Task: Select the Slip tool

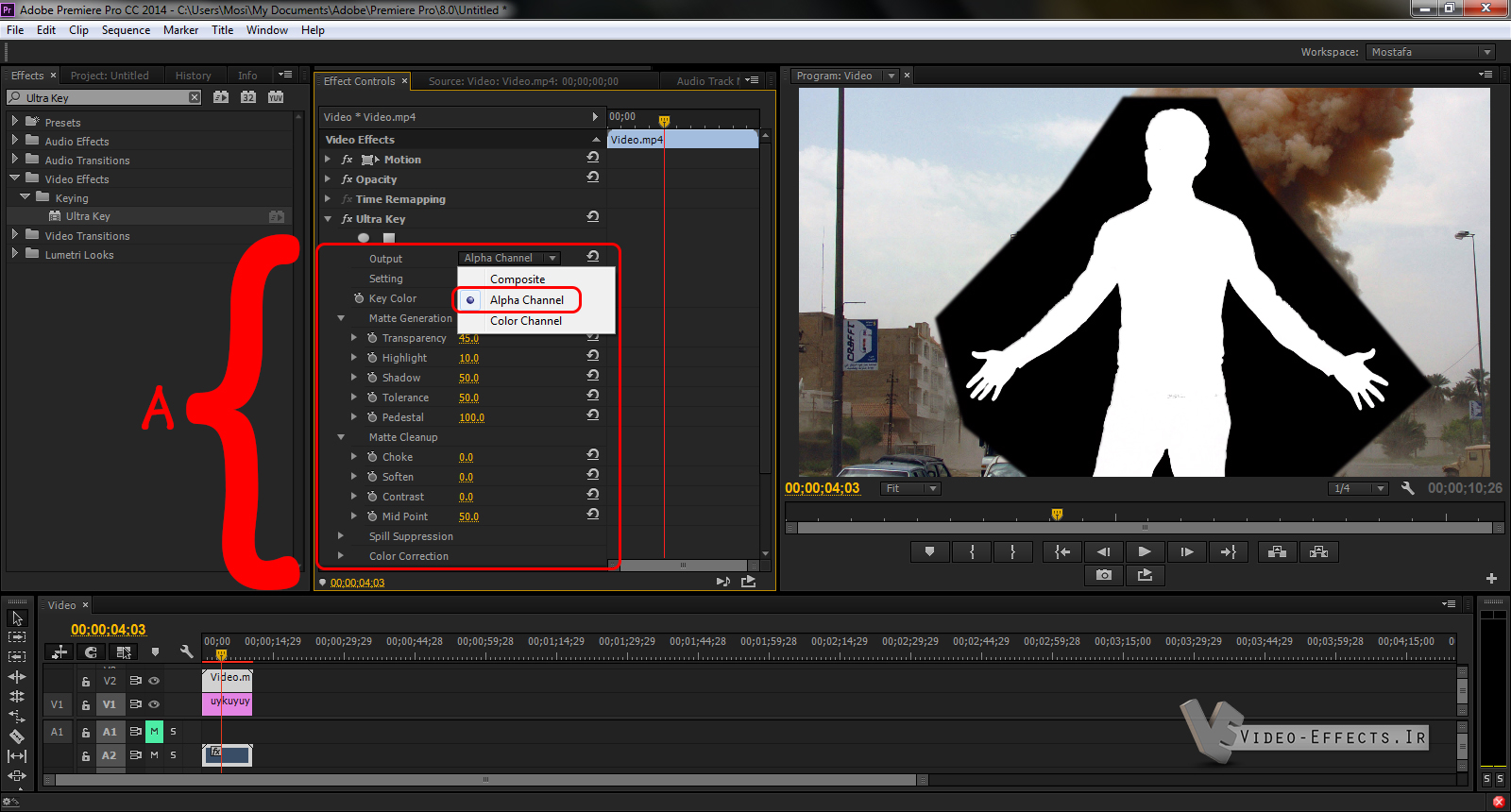Action: (x=17, y=756)
